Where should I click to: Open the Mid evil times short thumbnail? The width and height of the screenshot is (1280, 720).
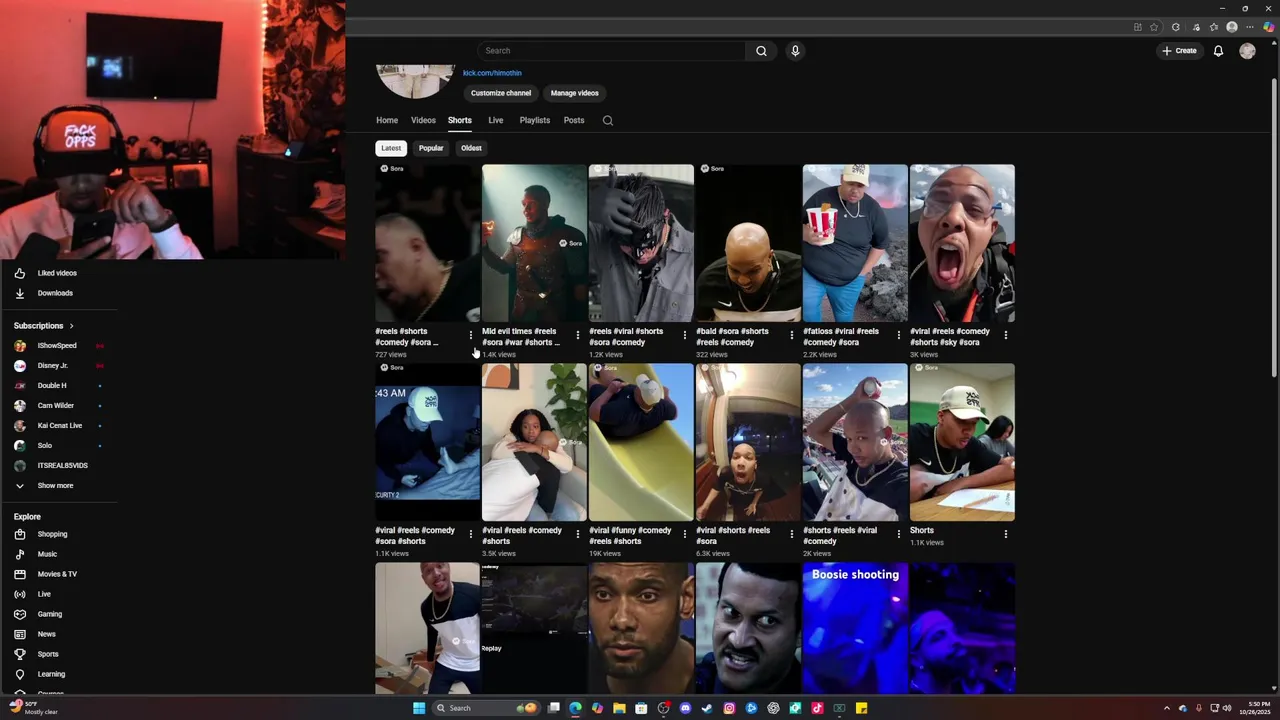click(x=534, y=243)
